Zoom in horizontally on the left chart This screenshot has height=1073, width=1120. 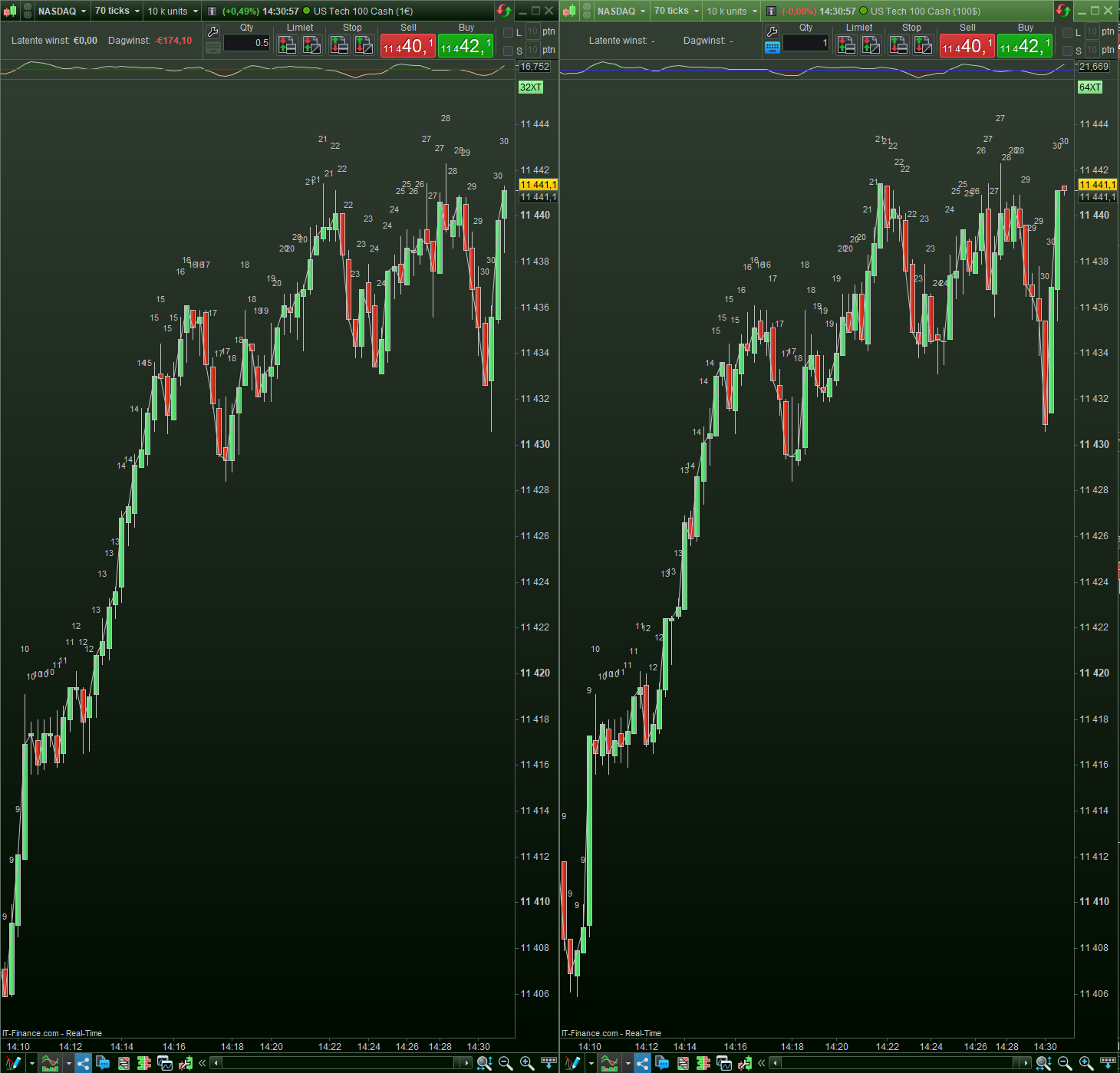pos(527,1063)
